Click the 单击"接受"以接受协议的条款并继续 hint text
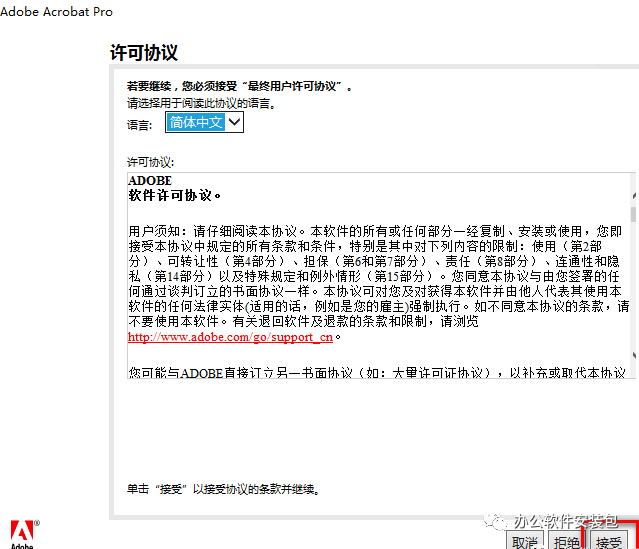This screenshot has height=549, width=639. pos(223,489)
